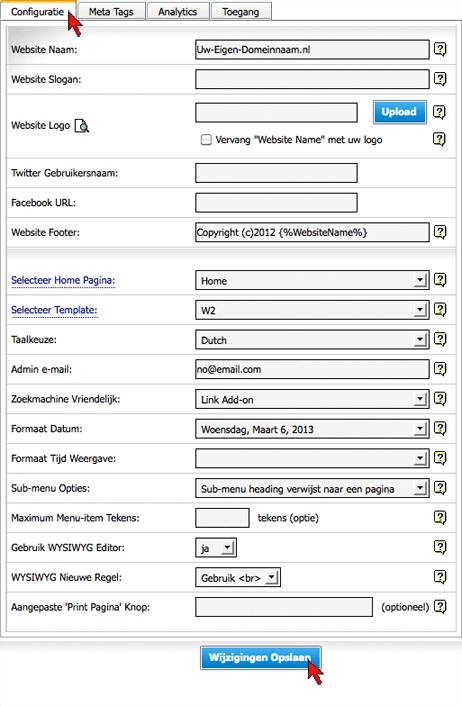Viewport: 462px width, 706px height.
Task: Focus the Facebook URL field
Action: point(276,203)
